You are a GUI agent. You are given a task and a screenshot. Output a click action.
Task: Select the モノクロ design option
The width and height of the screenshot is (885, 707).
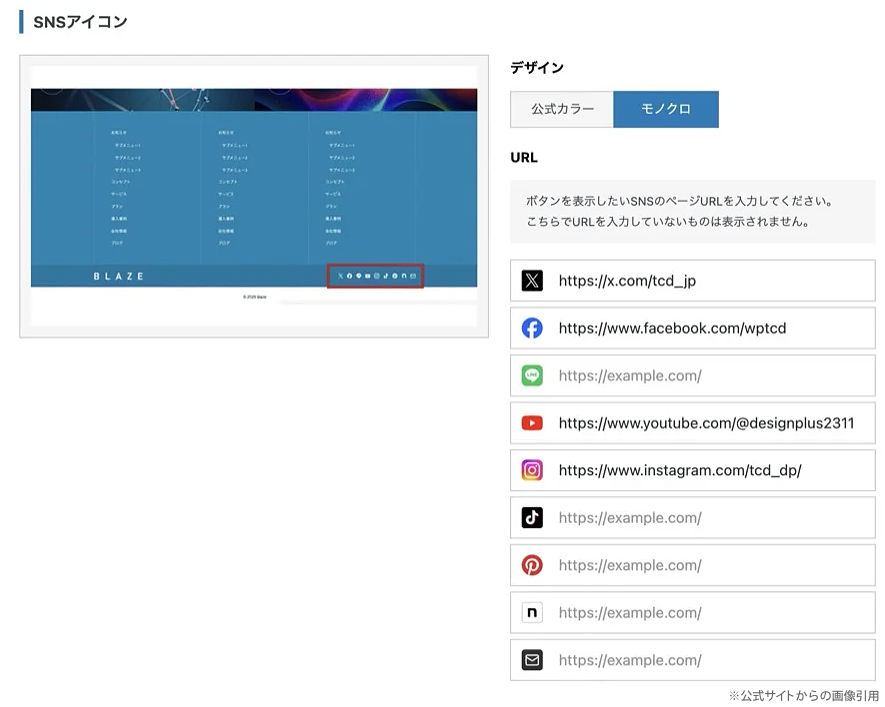pyautogui.click(x=665, y=110)
